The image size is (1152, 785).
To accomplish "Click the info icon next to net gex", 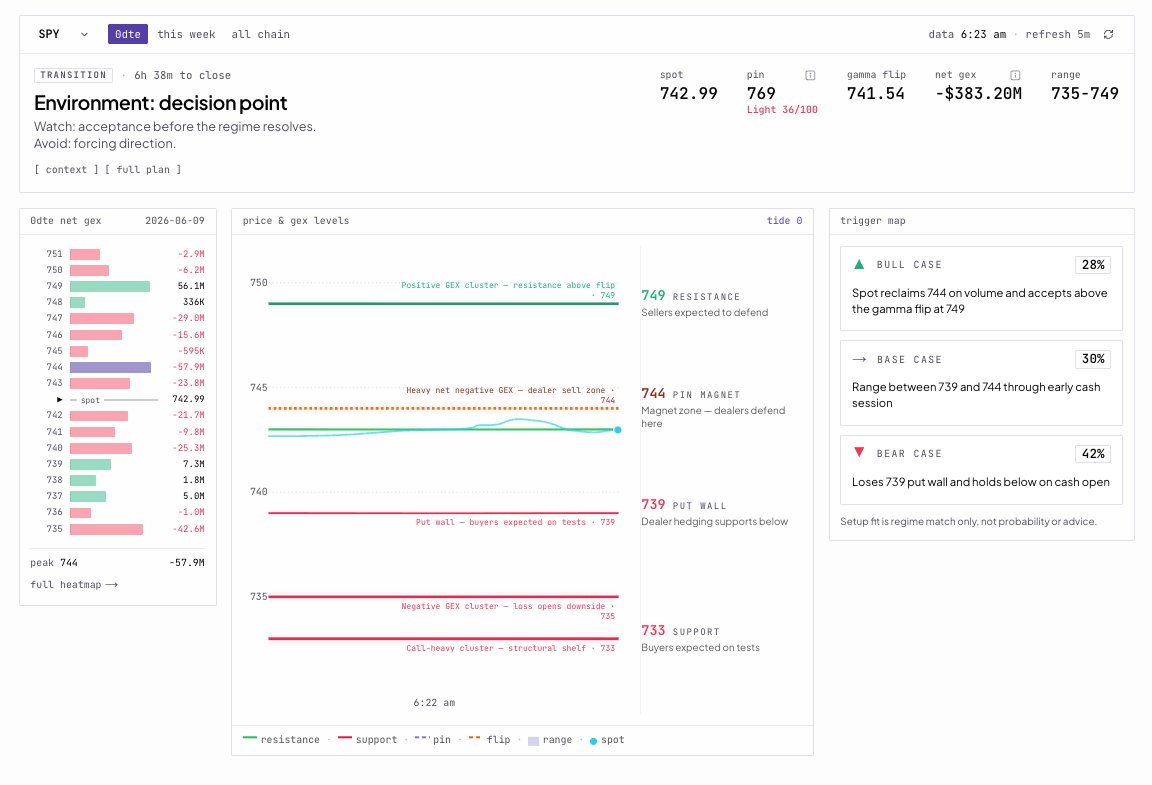I will [x=1015, y=75].
